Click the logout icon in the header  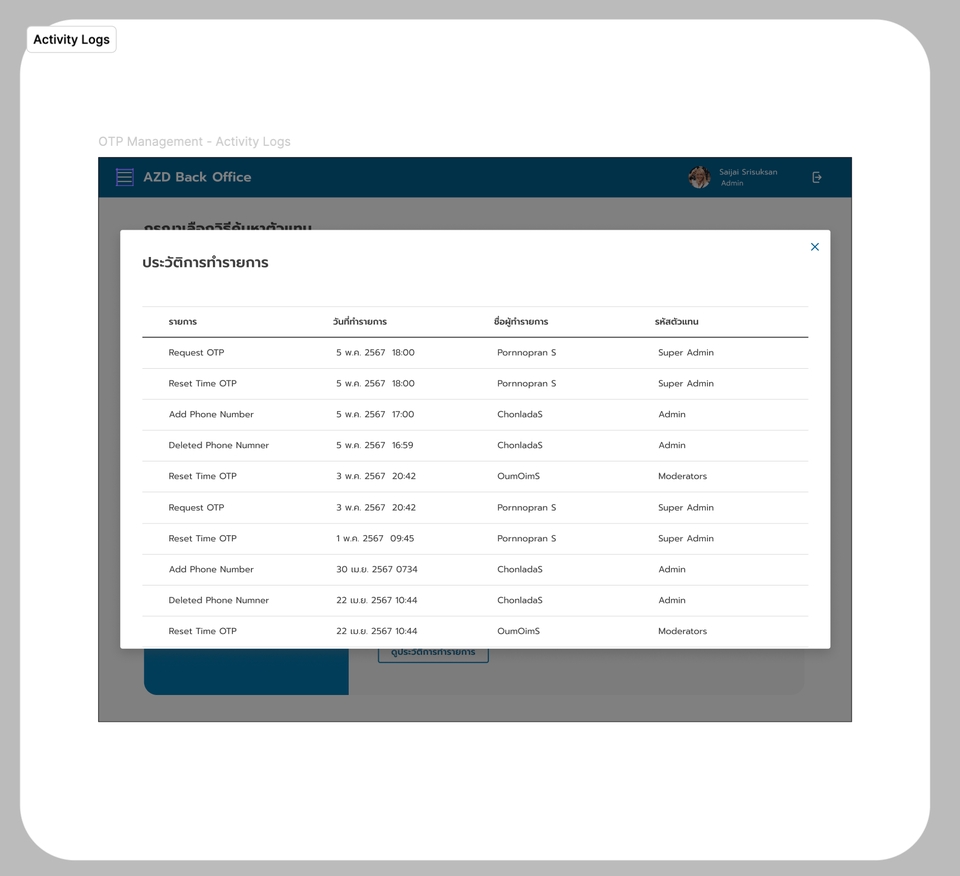pos(817,176)
